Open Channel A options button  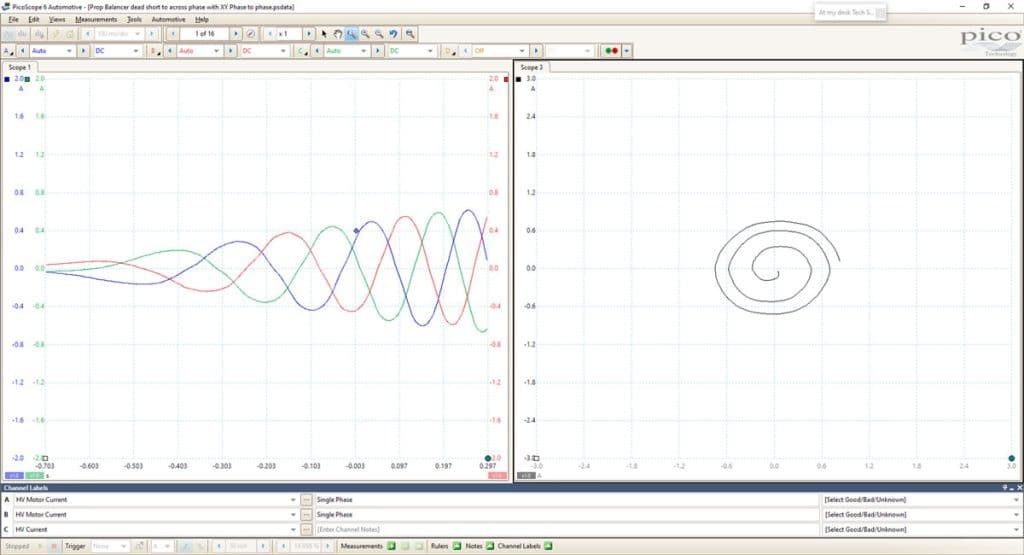click(8, 51)
